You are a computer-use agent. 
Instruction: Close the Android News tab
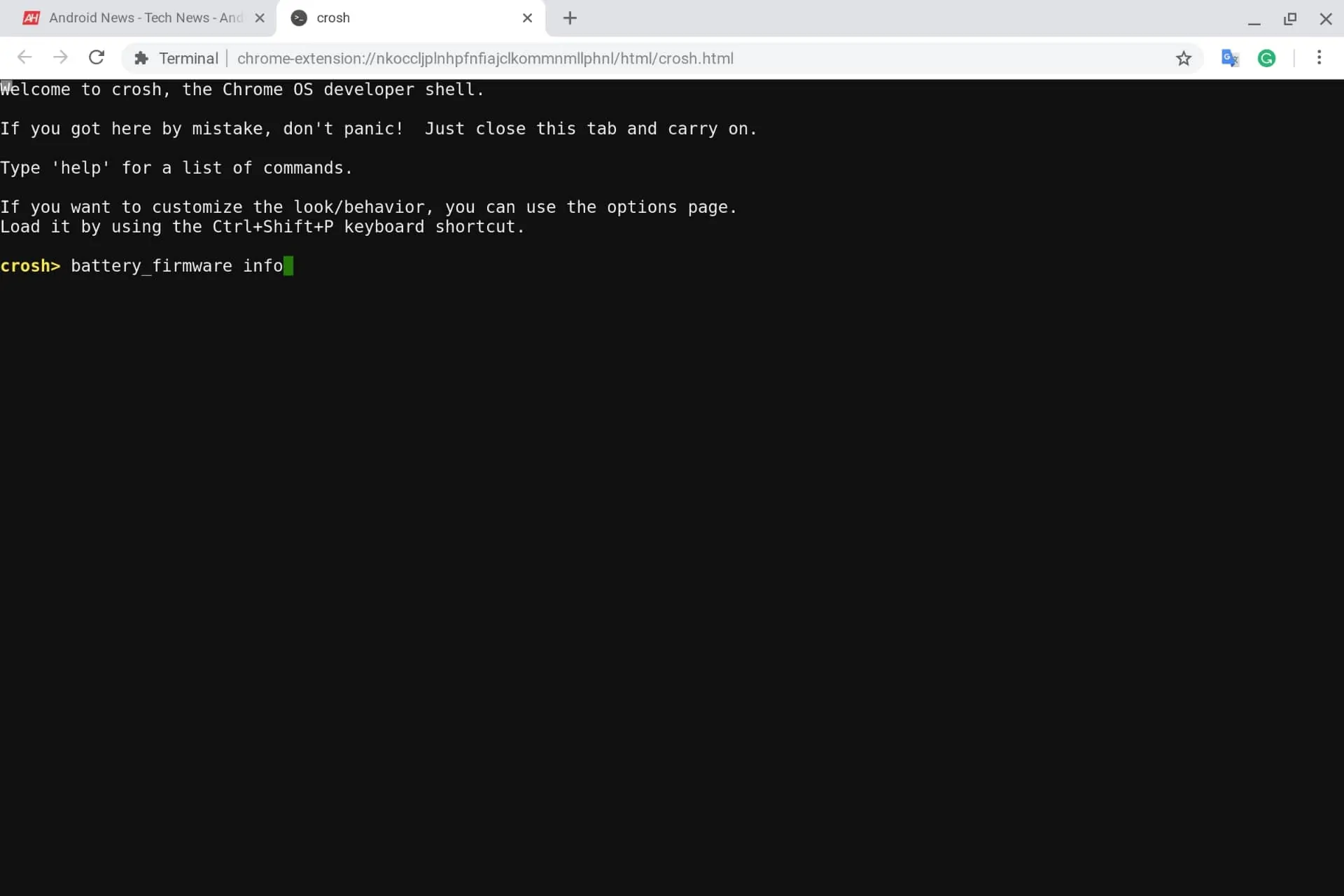[x=258, y=18]
